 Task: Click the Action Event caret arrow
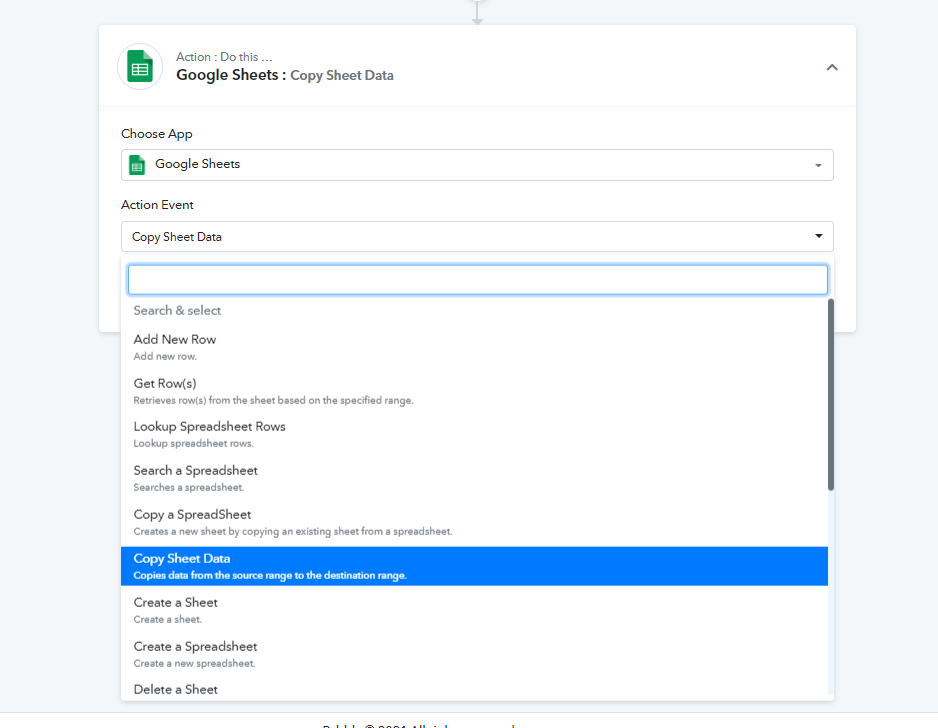coord(818,236)
